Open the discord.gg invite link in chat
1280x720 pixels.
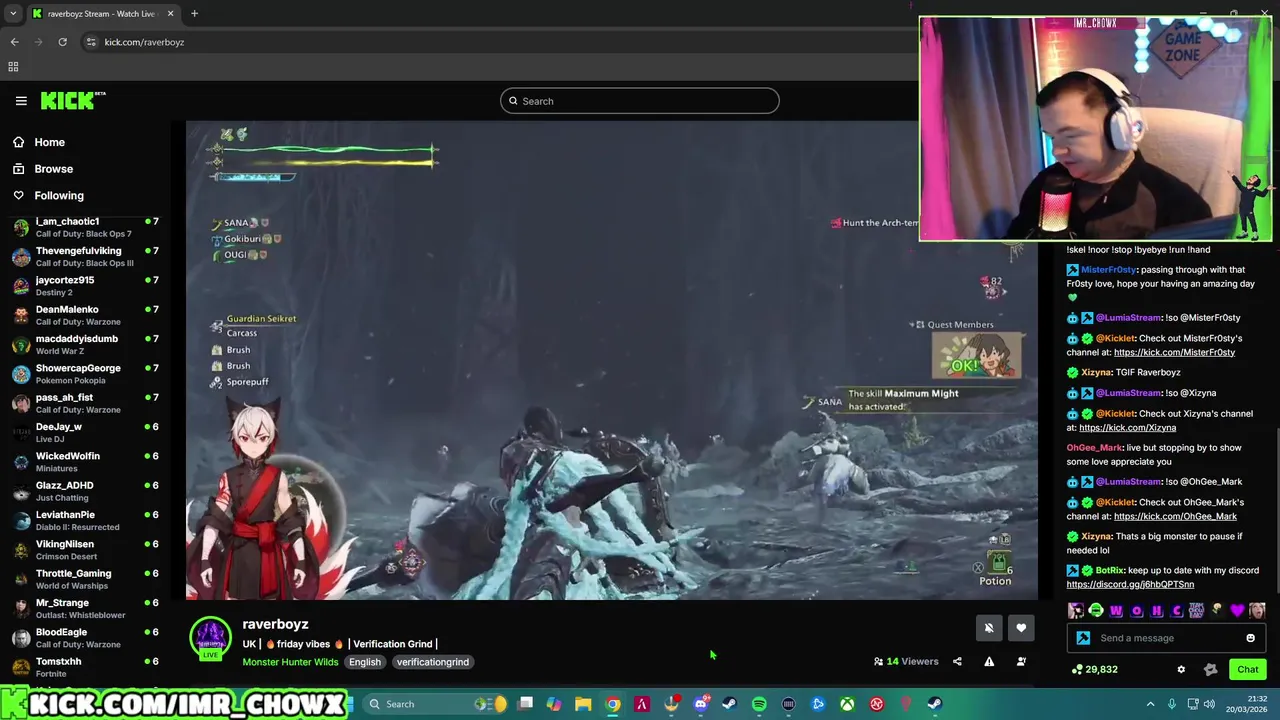coord(1130,585)
